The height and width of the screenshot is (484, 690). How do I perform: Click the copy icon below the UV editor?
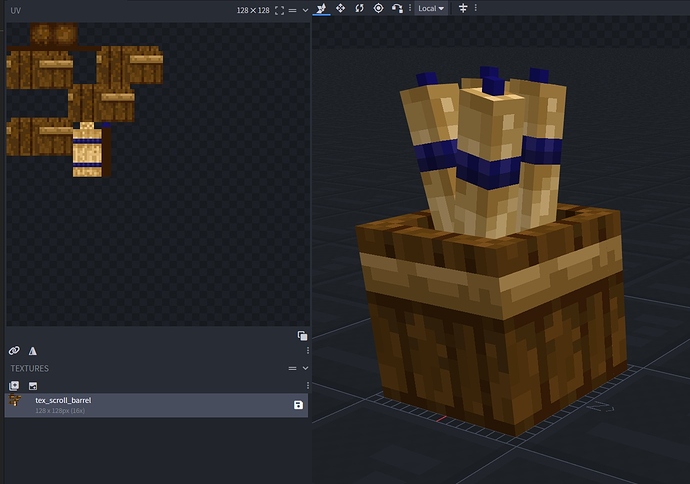302,336
